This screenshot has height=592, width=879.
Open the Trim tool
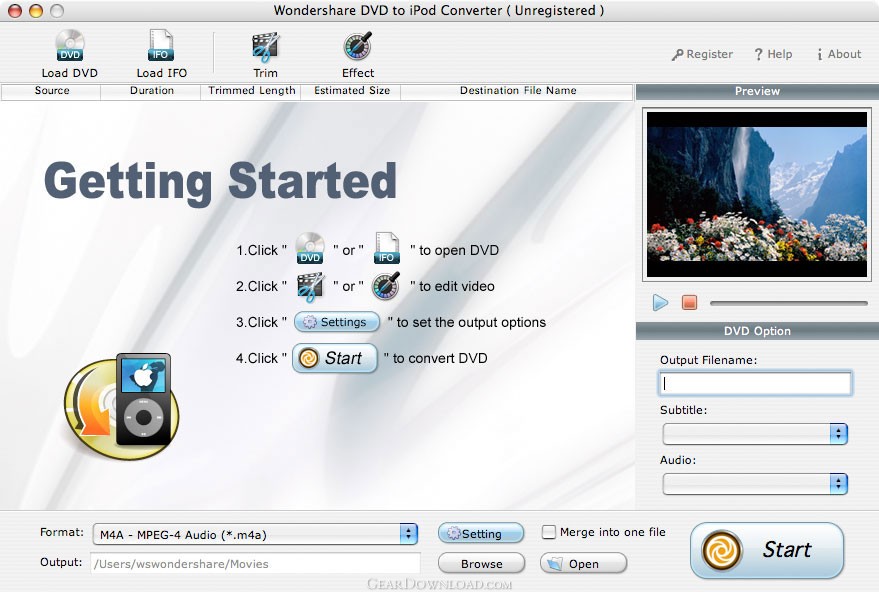pyautogui.click(x=265, y=54)
